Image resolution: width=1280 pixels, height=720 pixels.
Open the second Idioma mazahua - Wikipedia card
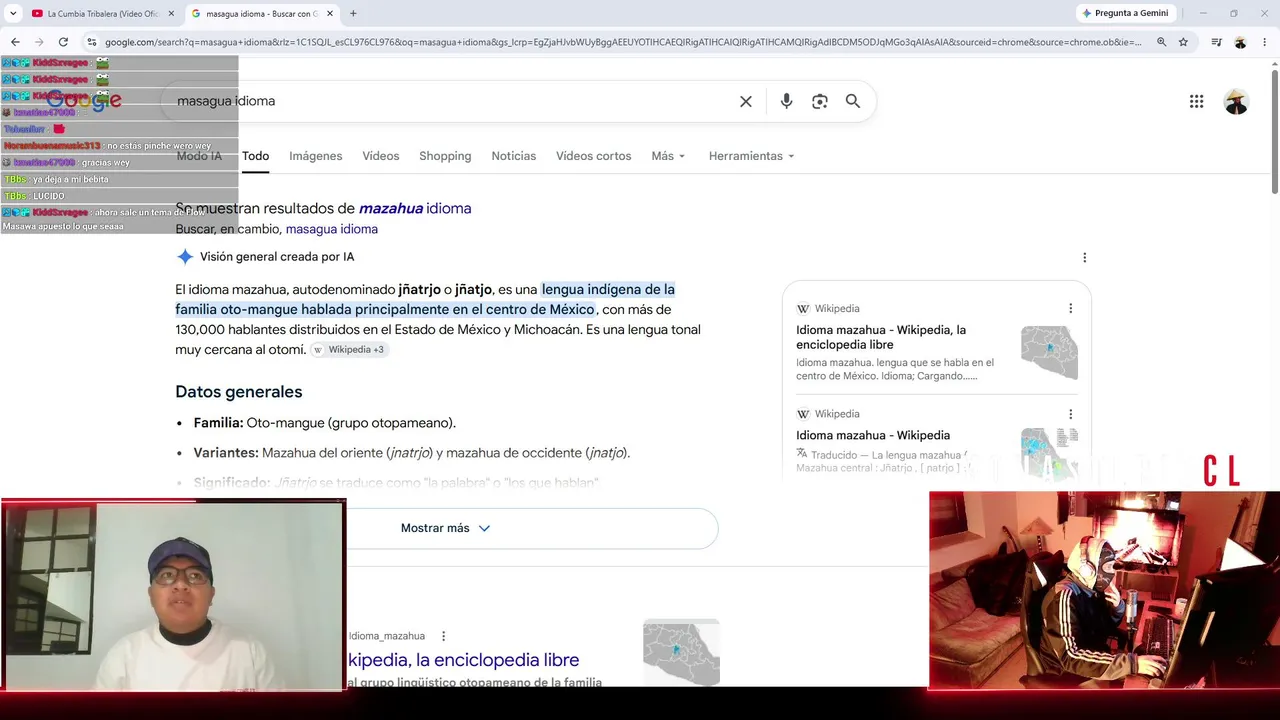[x=873, y=435]
